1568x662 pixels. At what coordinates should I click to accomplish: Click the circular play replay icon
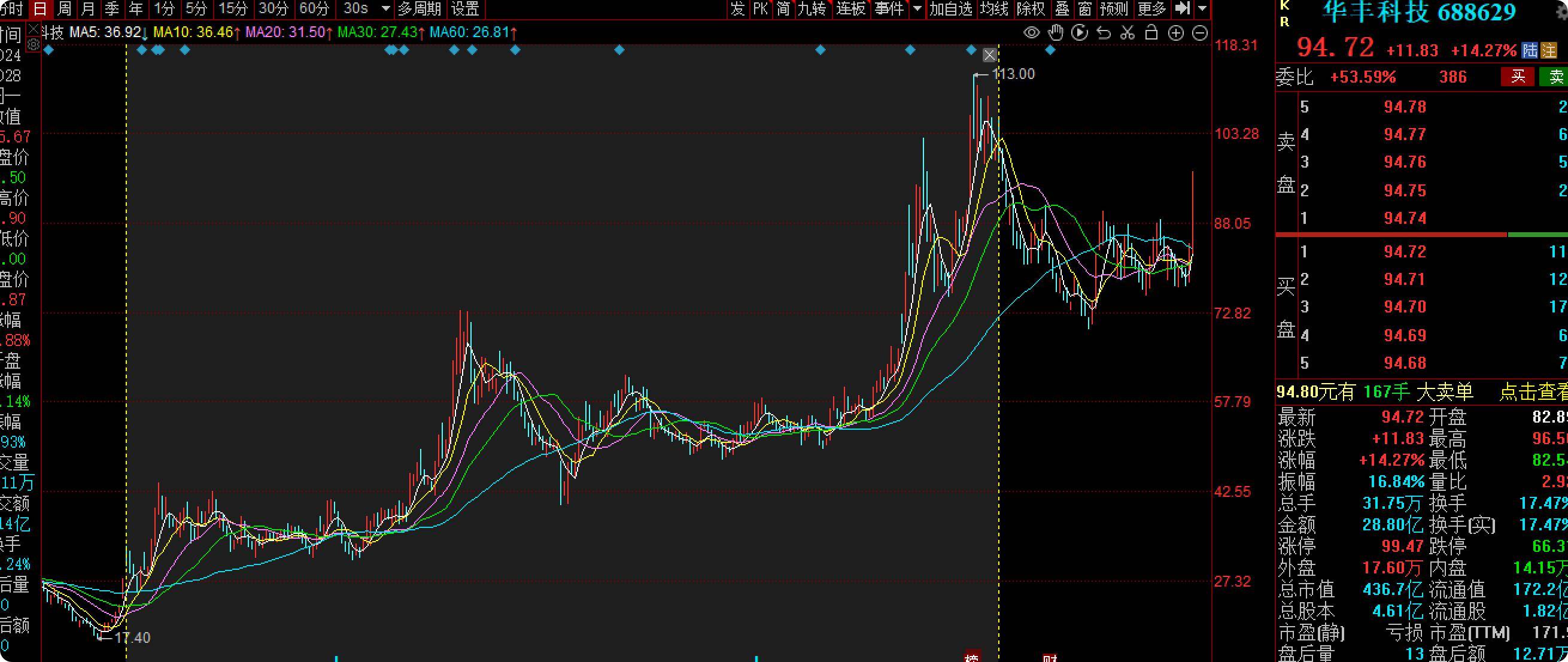[x=1079, y=33]
